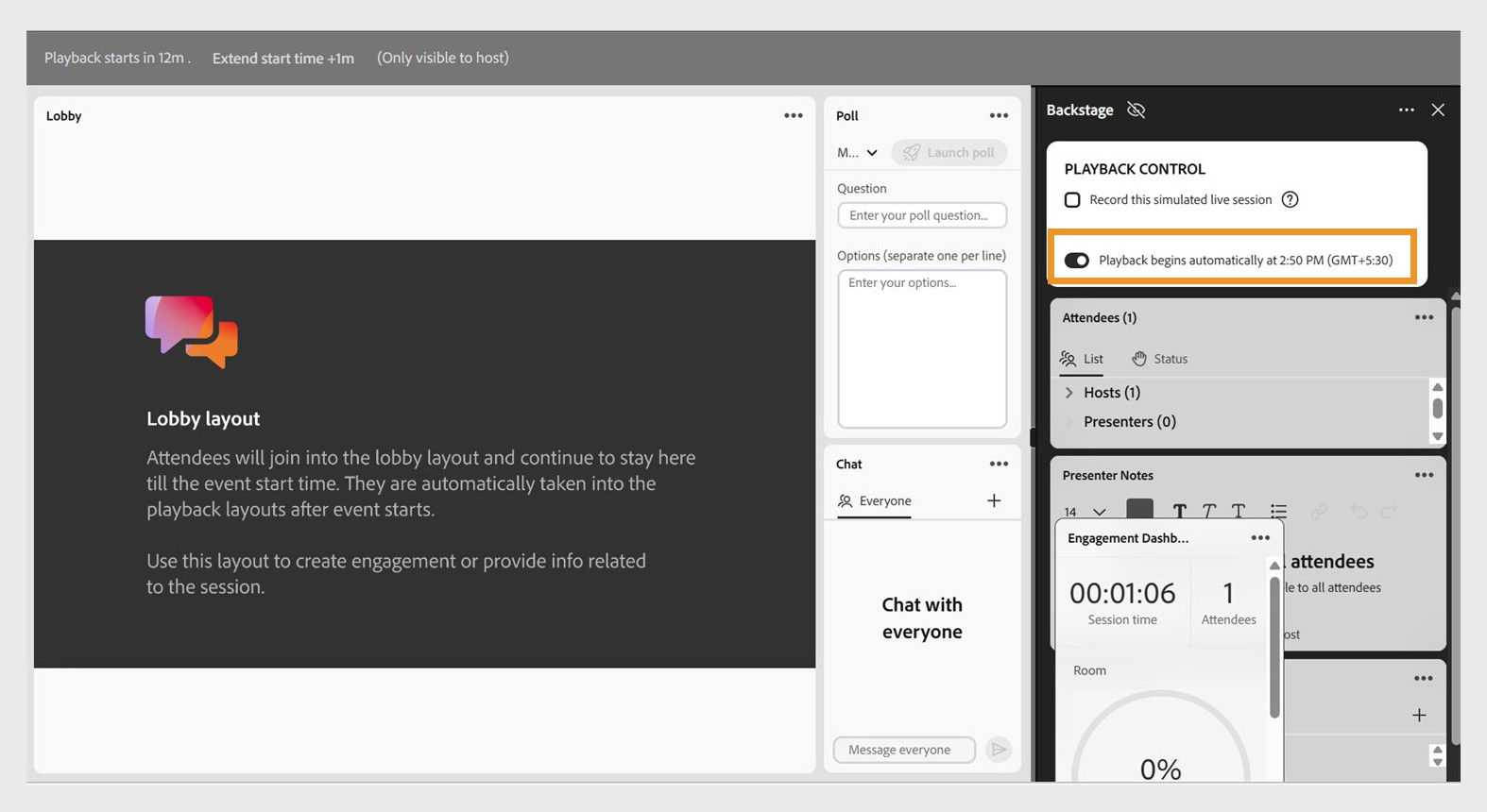Apply bold text in Presenter Notes
Image resolution: width=1487 pixels, height=812 pixels.
tap(1179, 511)
